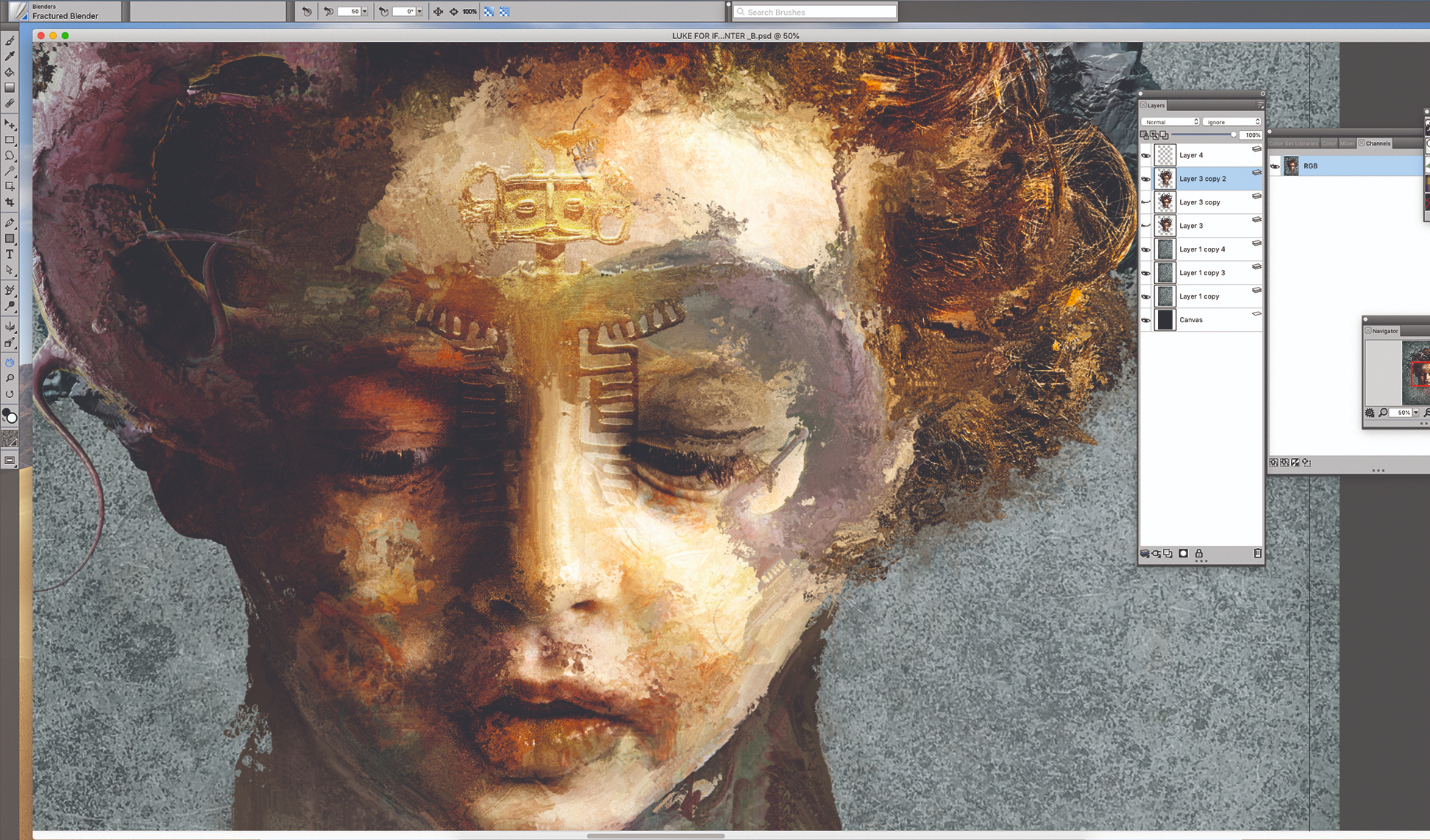
Task: Select the Interactive Gradient tool
Action: (x=10, y=88)
